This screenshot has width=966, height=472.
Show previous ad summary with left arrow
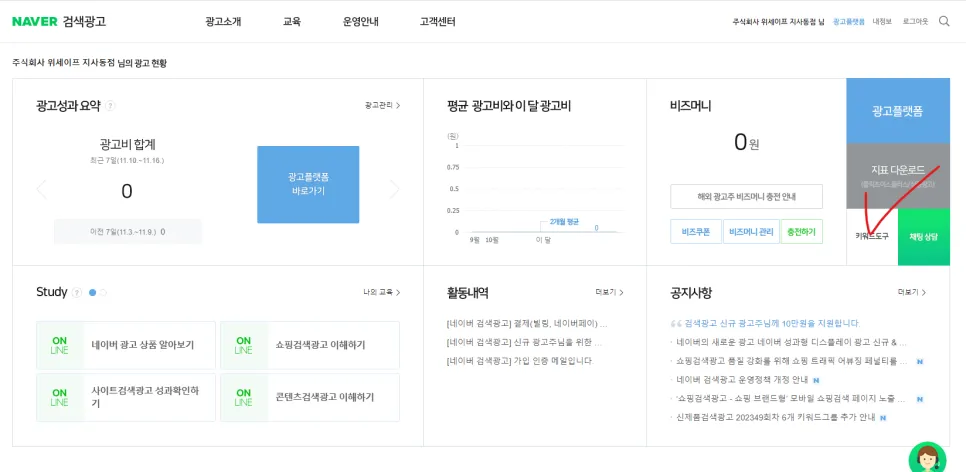coord(41,190)
